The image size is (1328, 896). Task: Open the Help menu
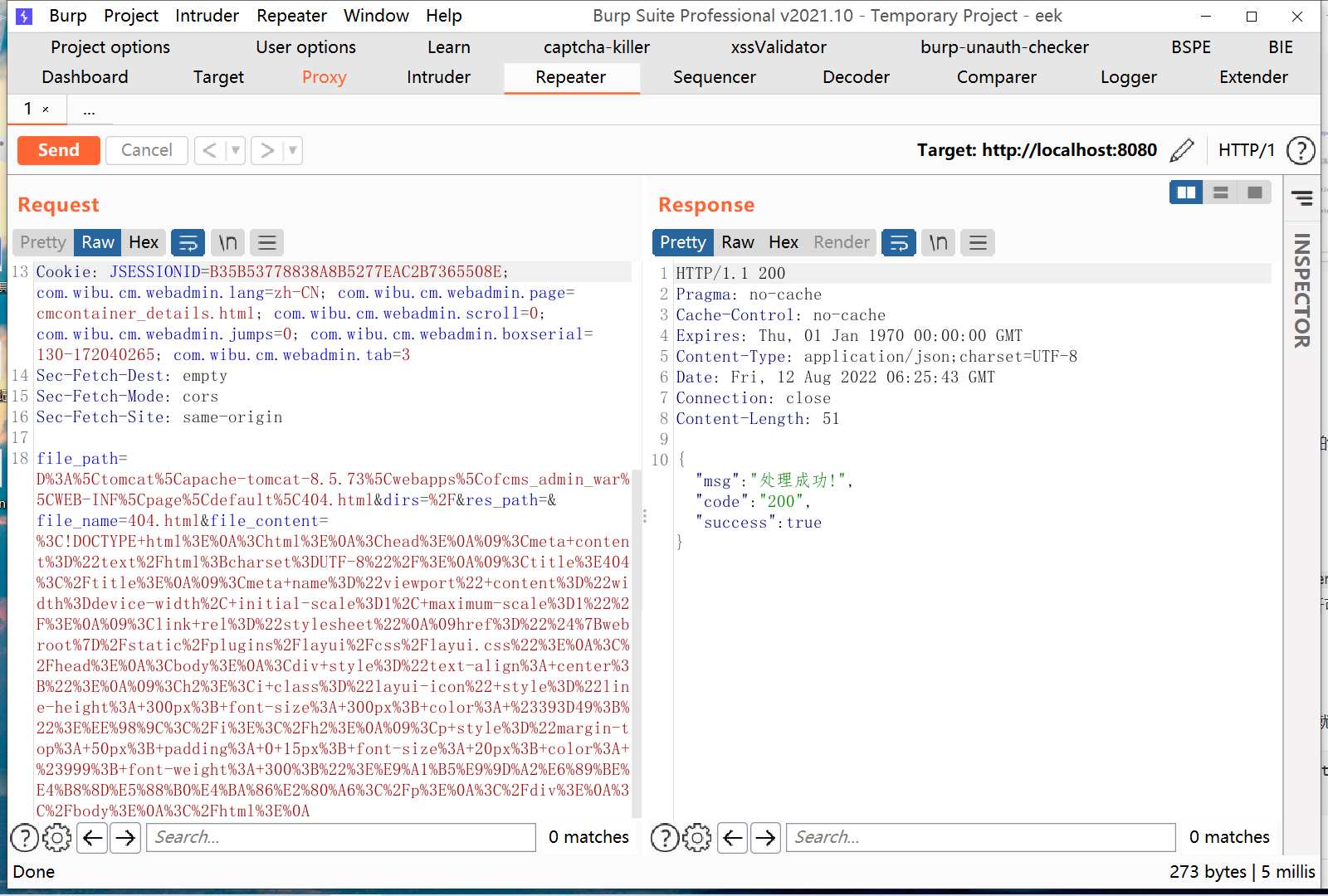click(444, 16)
